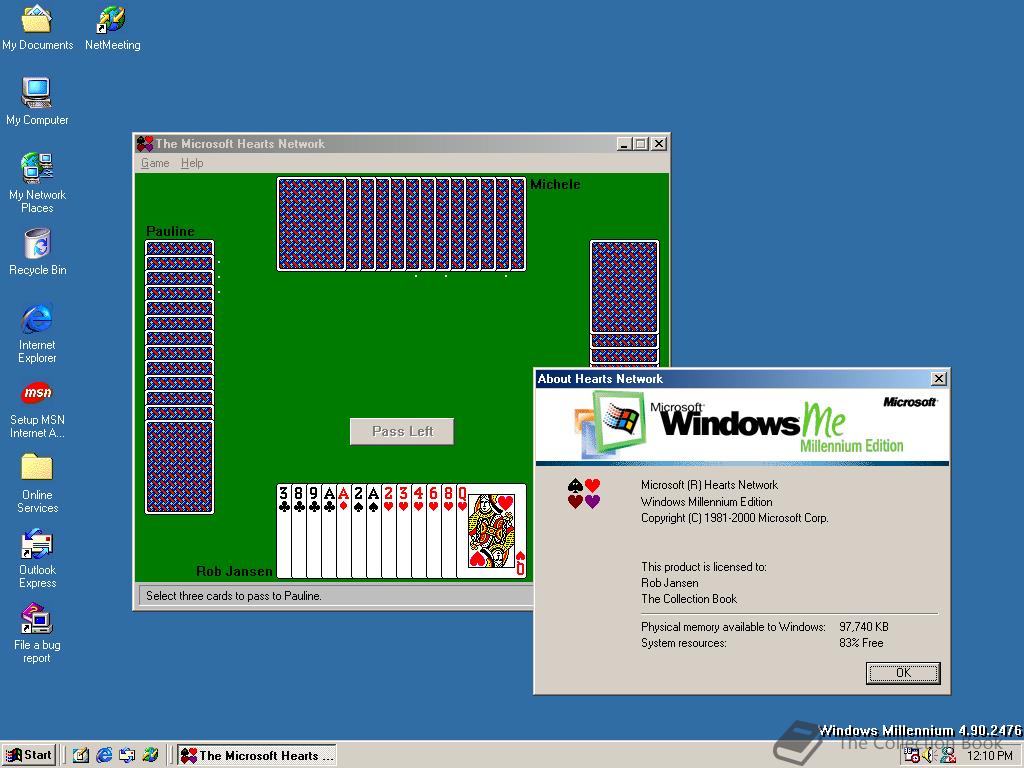
Task: Launch Internet Explorer from Quick Launch
Action: [104, 755]
